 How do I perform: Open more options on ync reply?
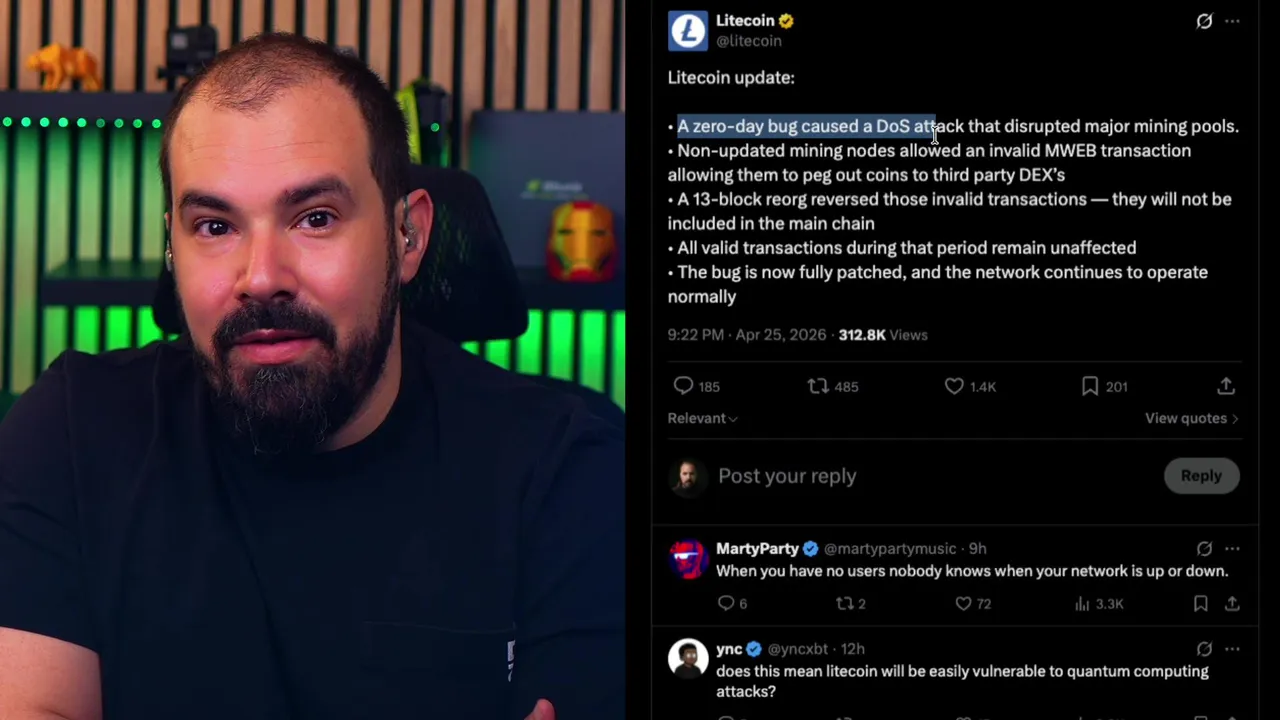(x=1232, y=649)
